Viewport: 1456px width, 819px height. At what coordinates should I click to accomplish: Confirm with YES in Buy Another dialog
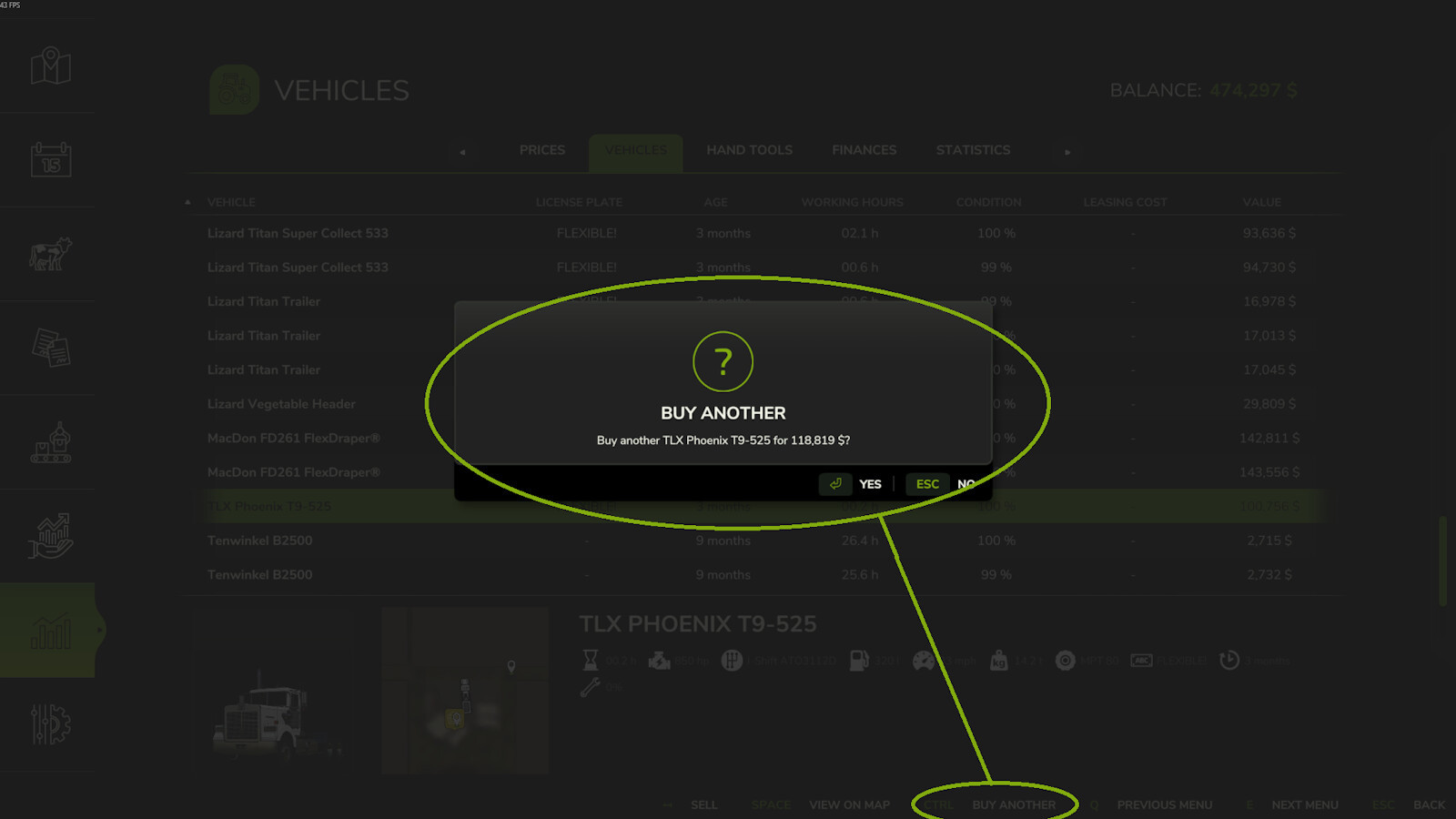(x=852, y=484)
